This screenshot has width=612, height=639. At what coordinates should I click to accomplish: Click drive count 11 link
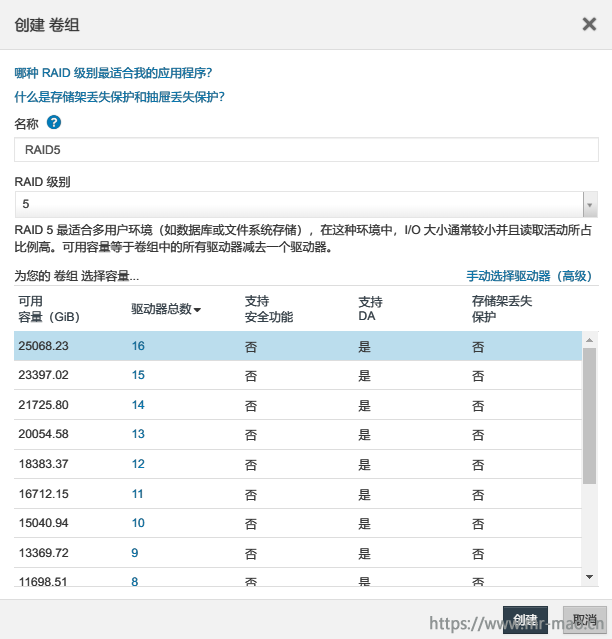137,494
